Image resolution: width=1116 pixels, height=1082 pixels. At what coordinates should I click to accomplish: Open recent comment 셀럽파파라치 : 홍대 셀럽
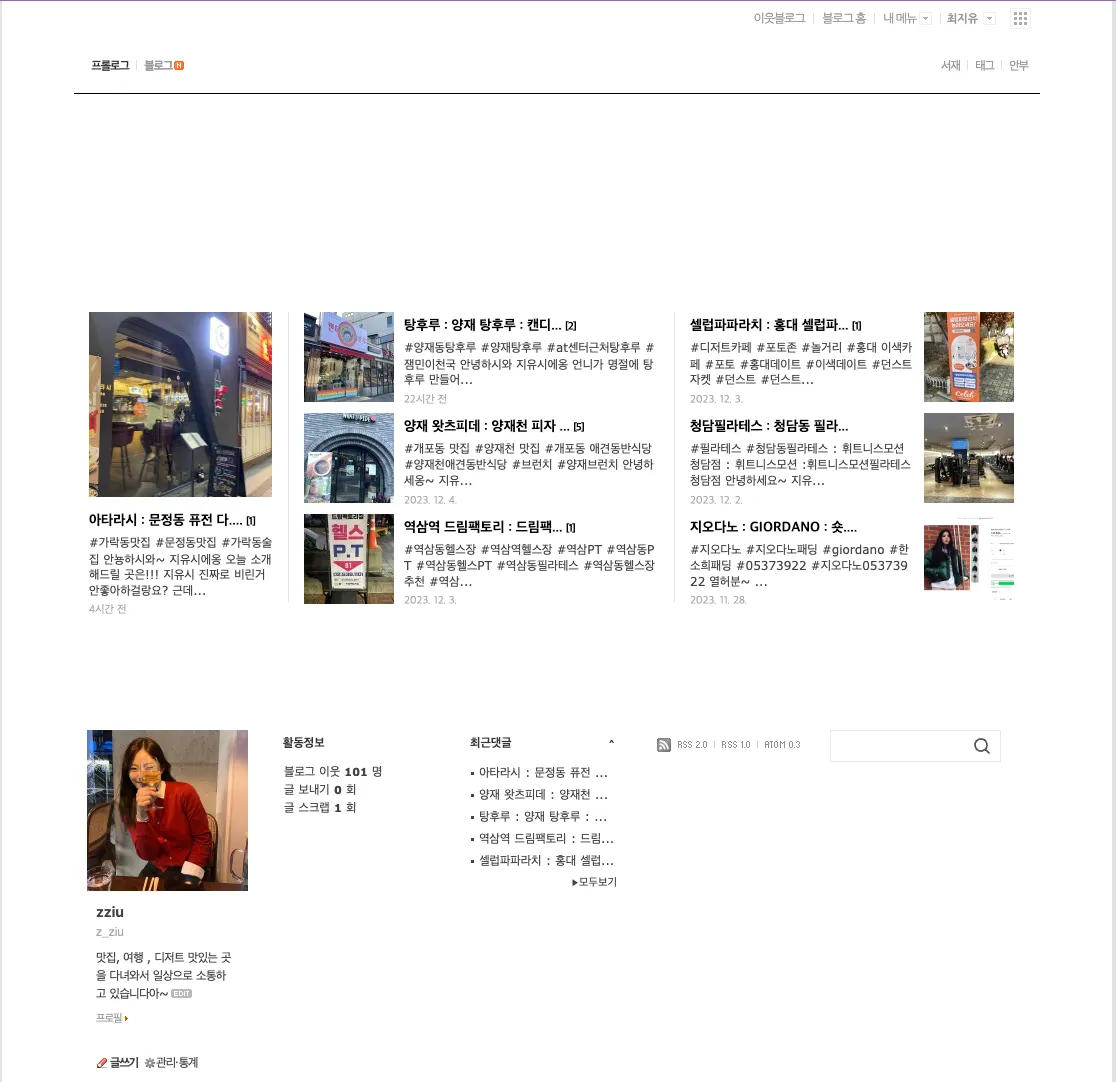coord(546,861)
